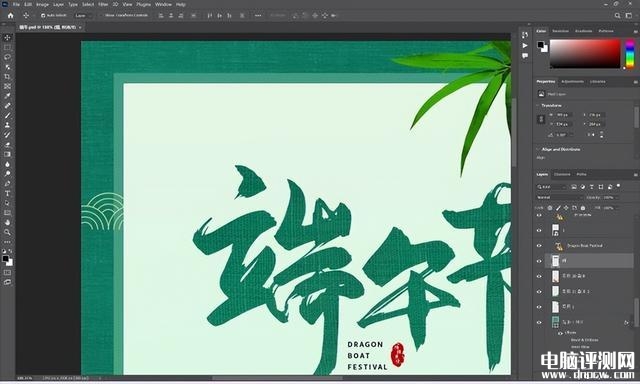Switch to the Swatches tab

pos(560,31)
